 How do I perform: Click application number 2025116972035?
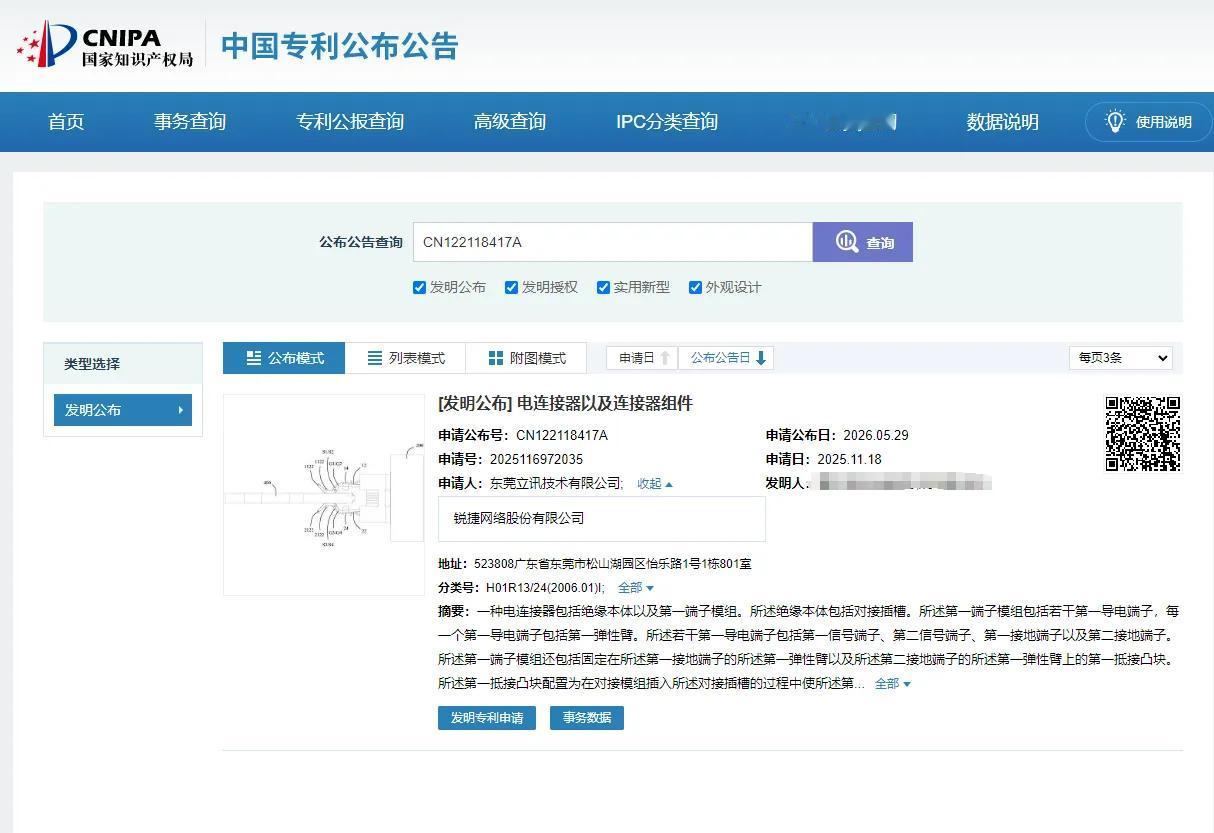[x=536, y=460]
